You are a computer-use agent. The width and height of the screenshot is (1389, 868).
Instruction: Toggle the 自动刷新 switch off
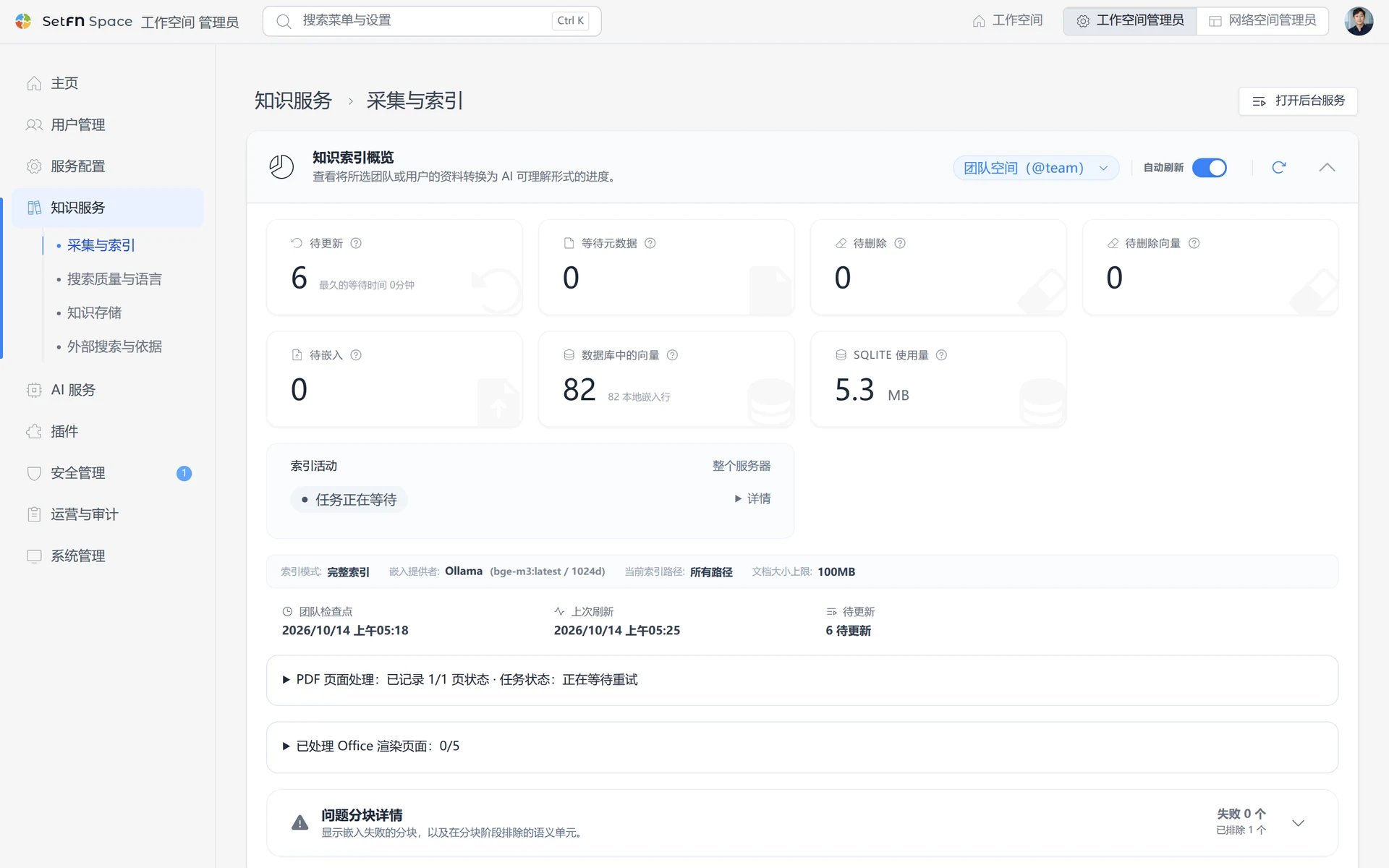[1209, 168]
